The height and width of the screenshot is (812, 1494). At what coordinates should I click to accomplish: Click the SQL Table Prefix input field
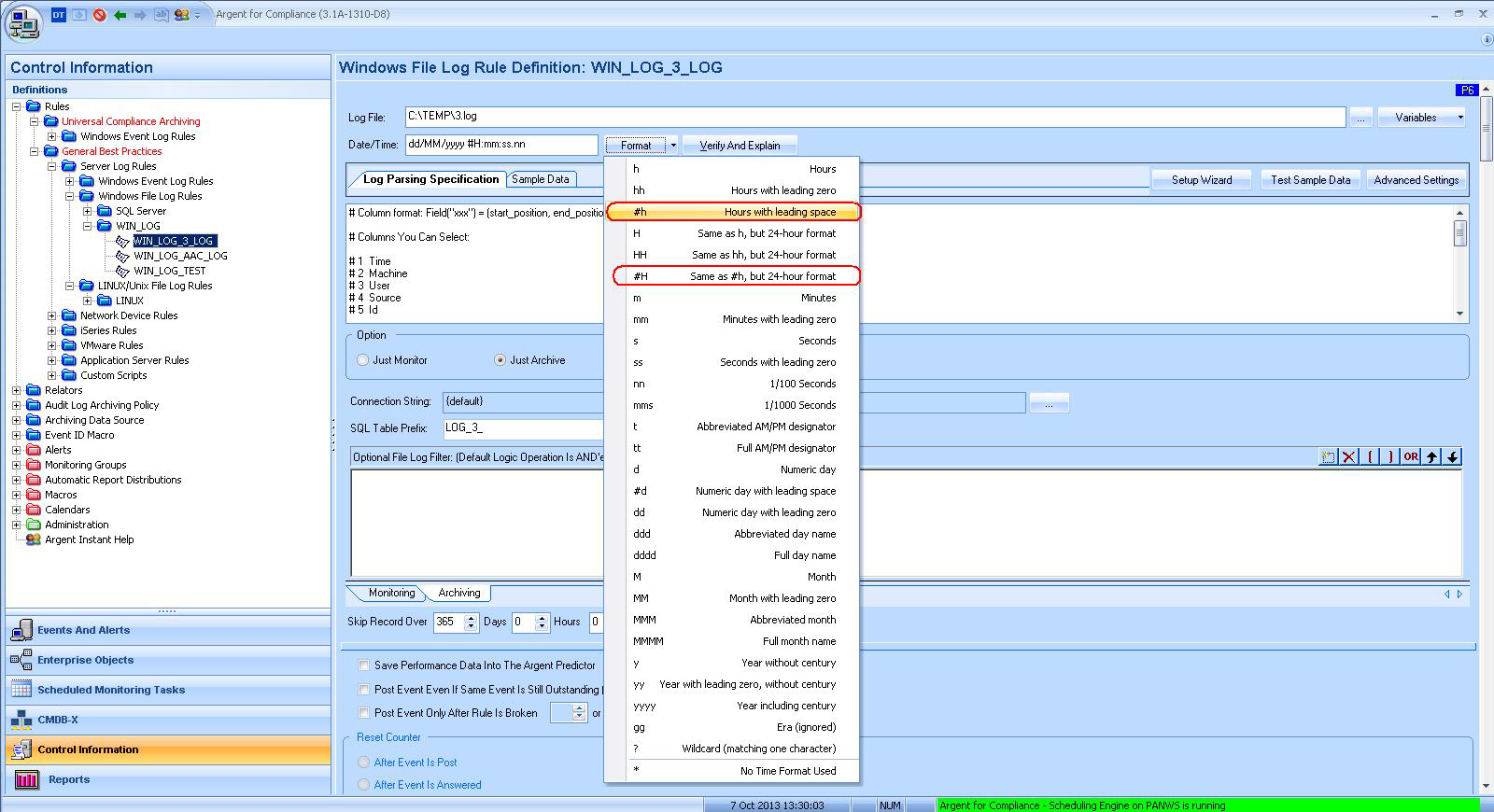click(x=521, y=428)
